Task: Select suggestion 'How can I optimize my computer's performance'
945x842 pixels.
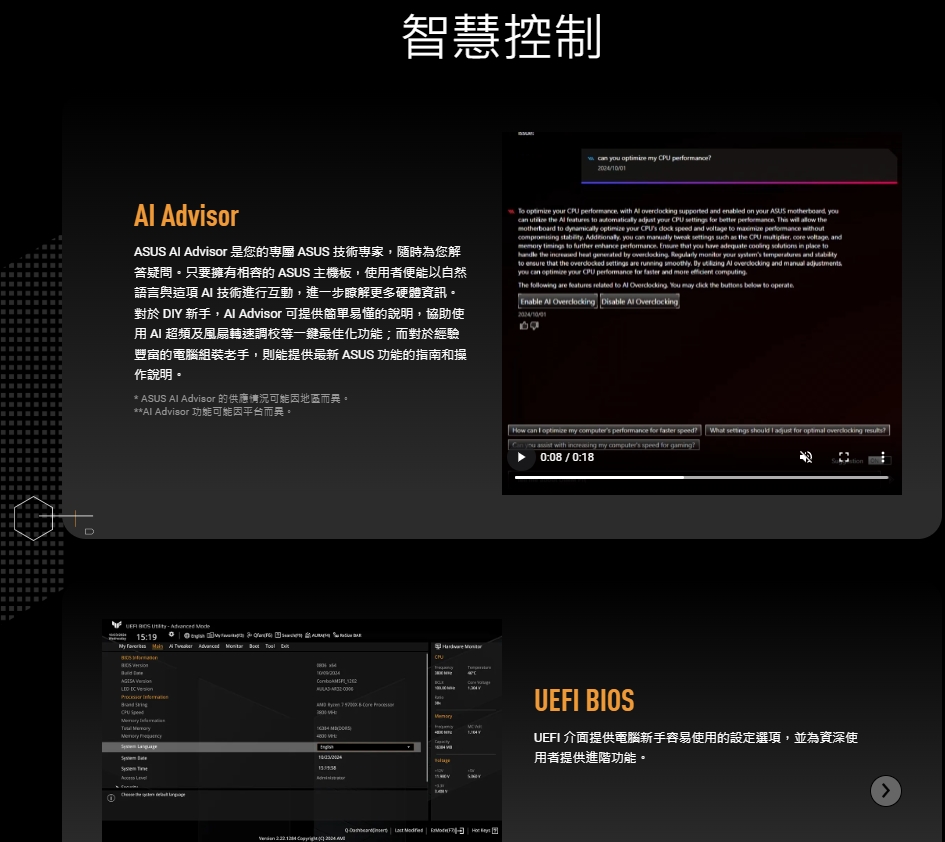Action: point(604,430)
